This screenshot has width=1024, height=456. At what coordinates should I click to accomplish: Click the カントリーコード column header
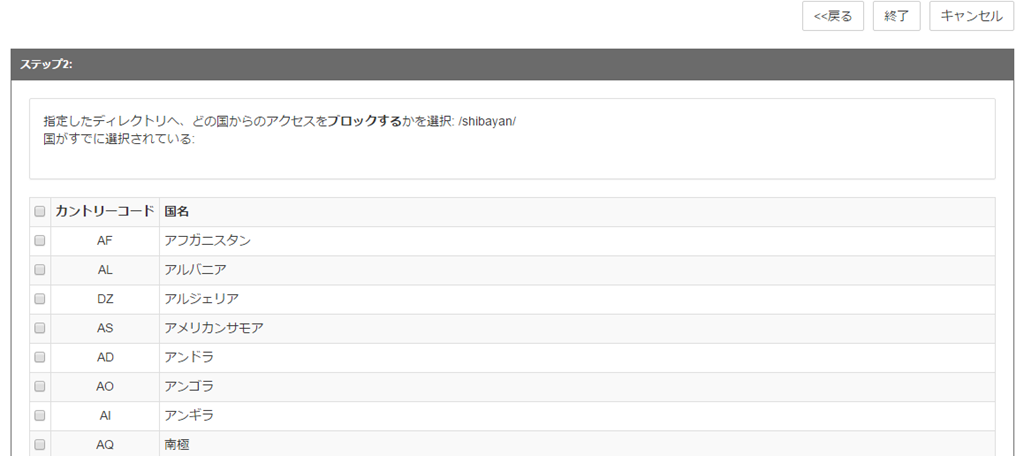[x=105, y=212]
